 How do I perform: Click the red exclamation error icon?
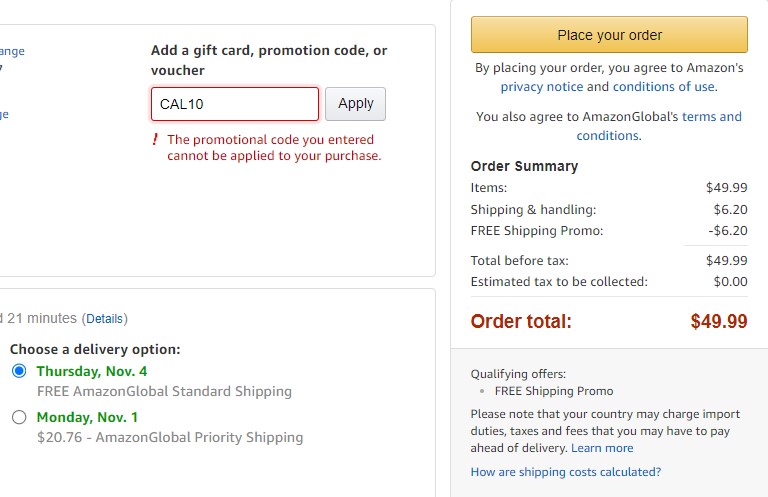[155, 140]
